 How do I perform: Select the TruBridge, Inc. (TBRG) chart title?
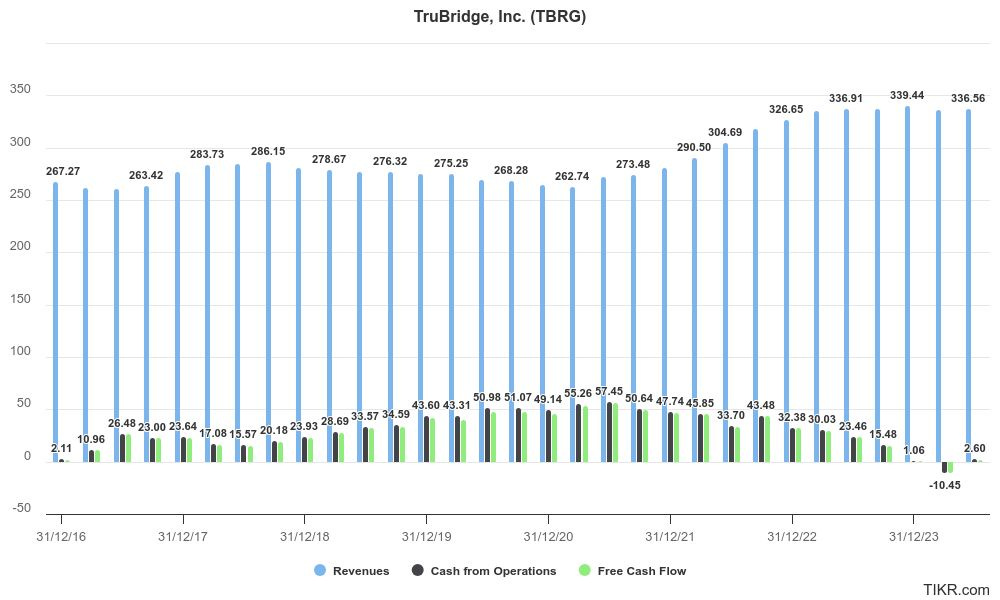click(499, 17)
